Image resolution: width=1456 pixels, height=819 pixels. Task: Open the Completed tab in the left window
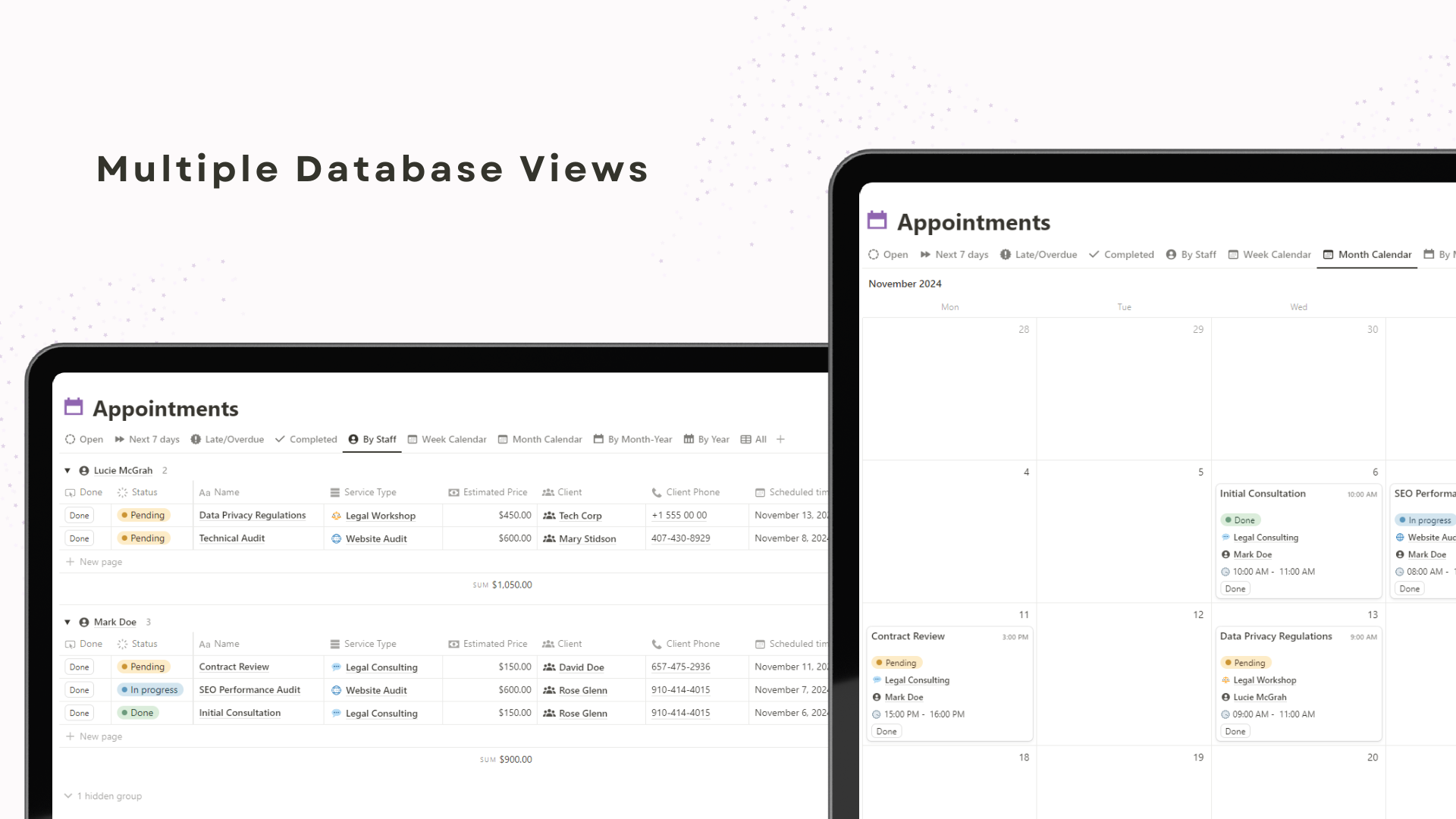click(x=306, y=439)
